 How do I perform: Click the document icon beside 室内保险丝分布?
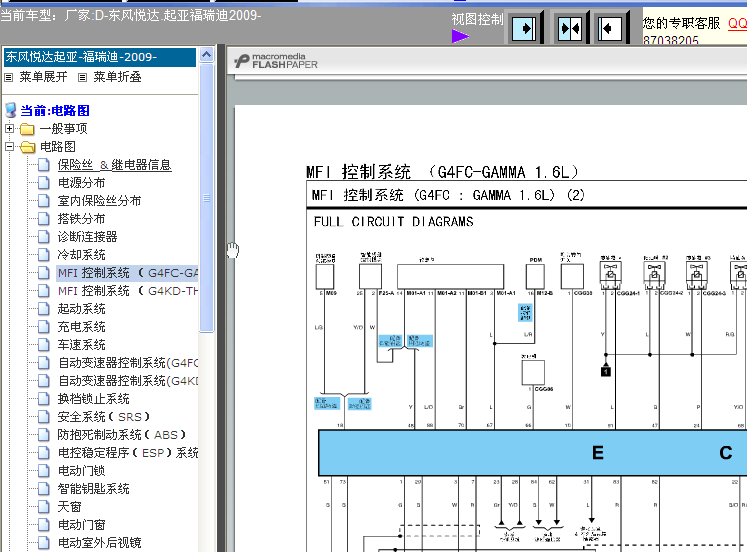pos(44,201)
